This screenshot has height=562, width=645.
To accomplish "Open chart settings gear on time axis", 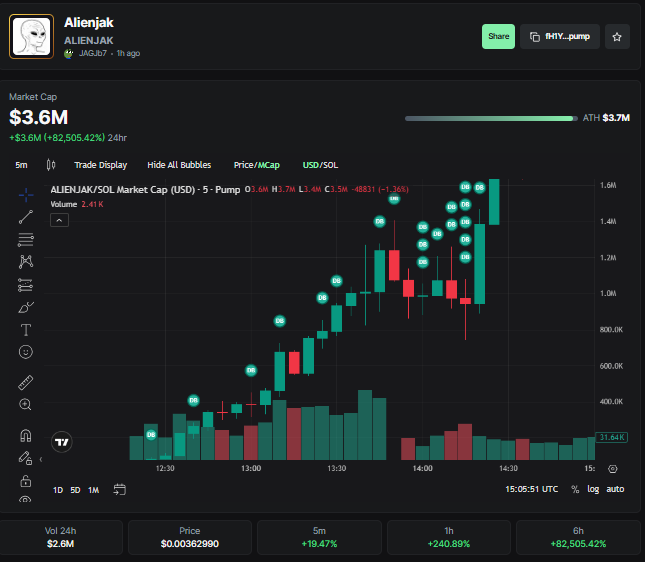I will tap(613, 469).
